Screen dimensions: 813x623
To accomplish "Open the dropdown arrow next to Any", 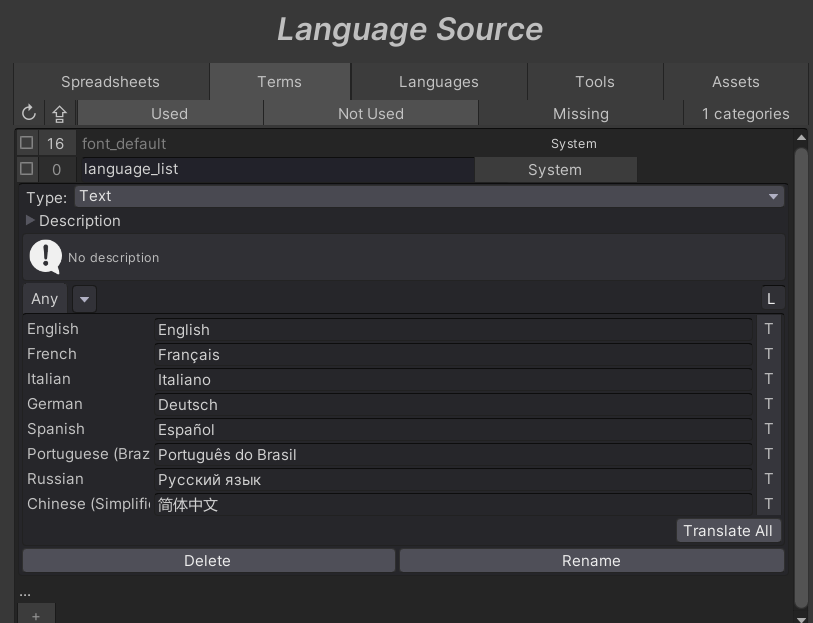I will pos(84,298).
